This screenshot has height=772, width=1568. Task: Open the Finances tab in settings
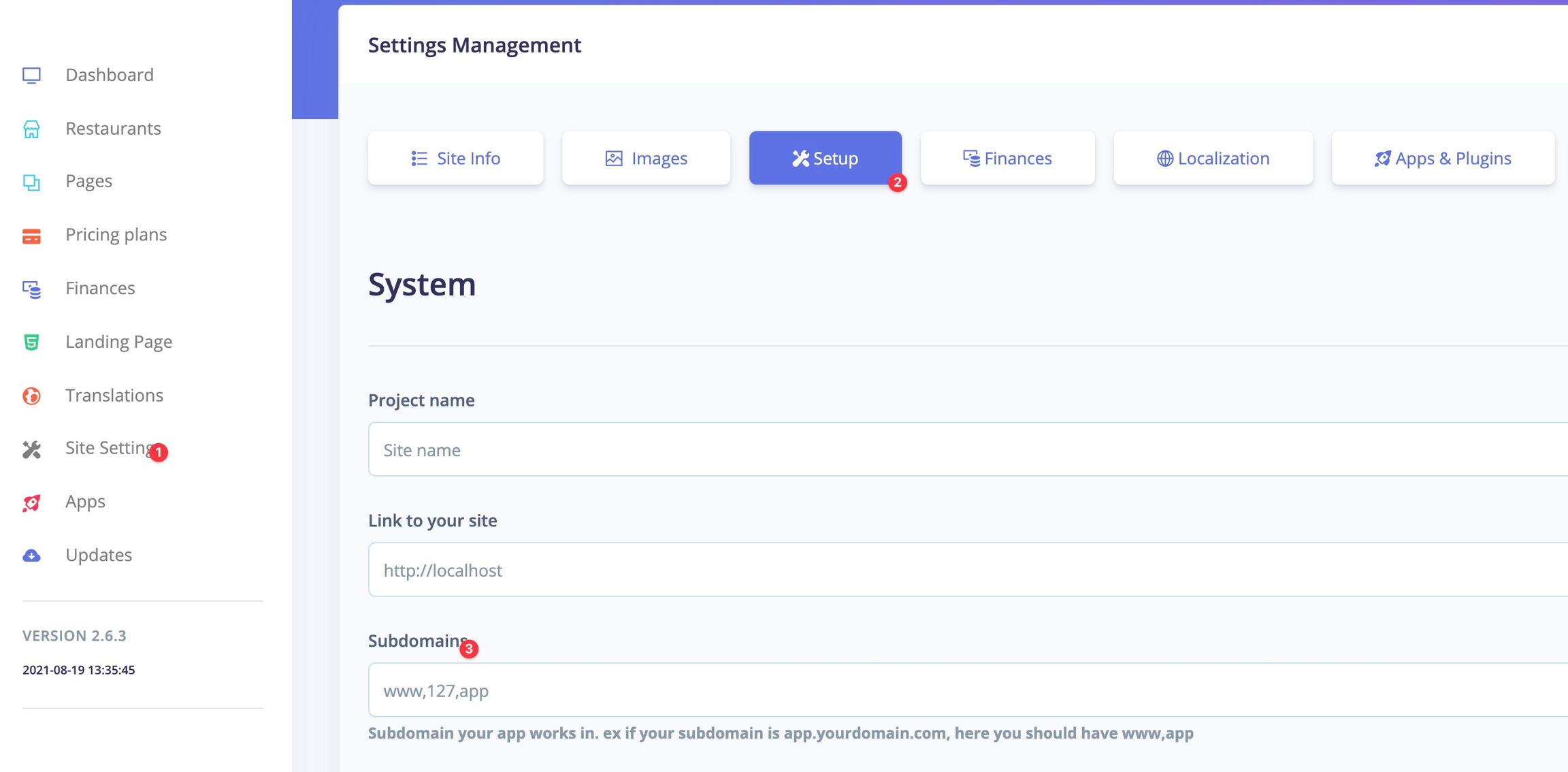(x=1007, y=158)
